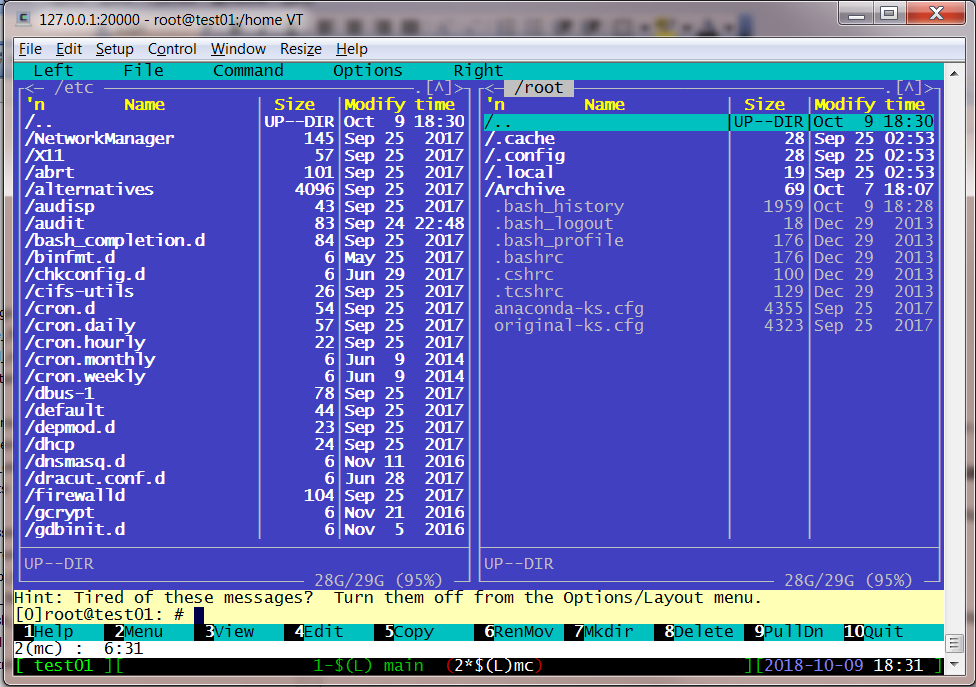The width and height of the screenshot is (976, 687).
Task: Sort left panel by Size column header
Action: coord(294,105)
